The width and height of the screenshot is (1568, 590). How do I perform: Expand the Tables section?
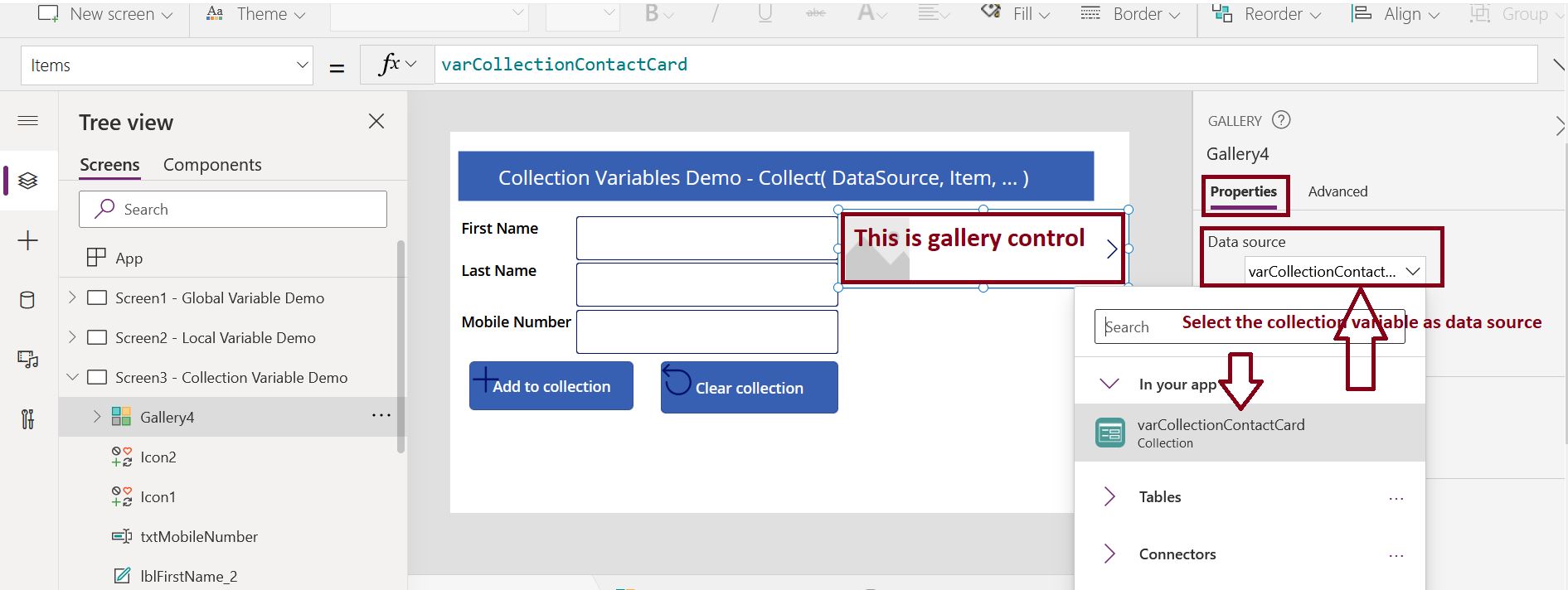1109,496
